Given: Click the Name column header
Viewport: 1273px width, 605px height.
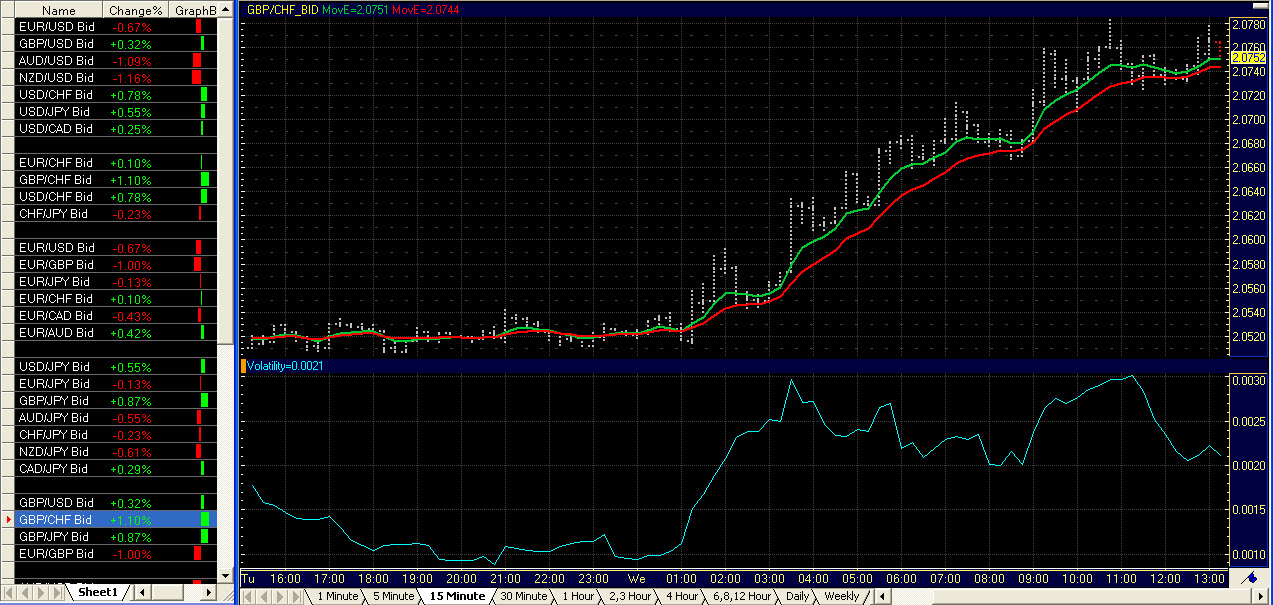Looking at the screenshot, I should [58, 10].
